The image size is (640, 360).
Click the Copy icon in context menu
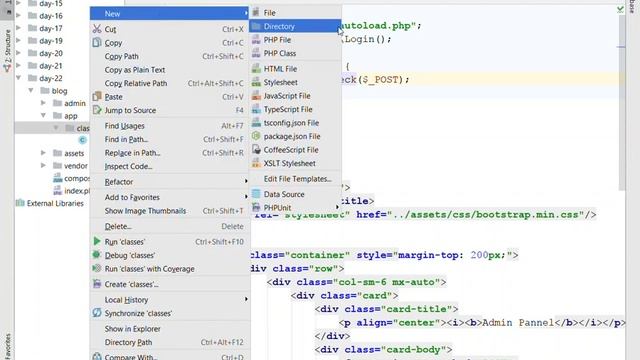coord(97,42)
